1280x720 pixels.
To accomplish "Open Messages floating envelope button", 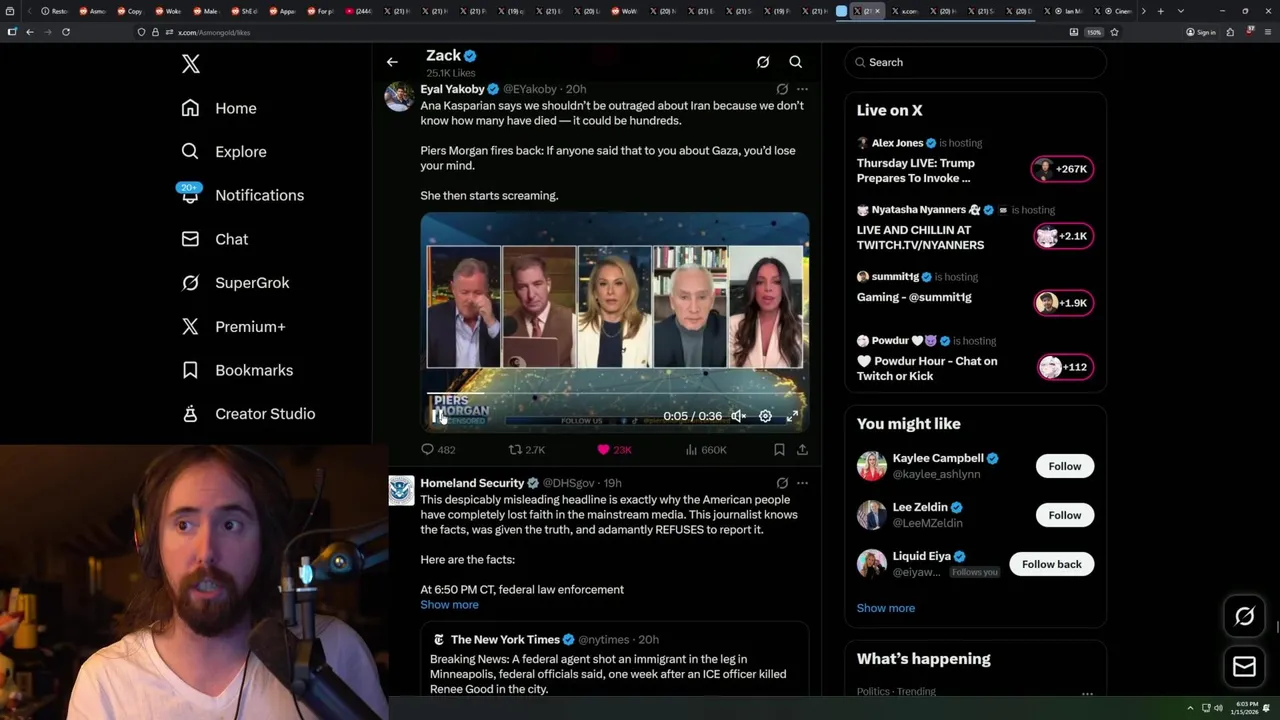I will [1244, 667].
